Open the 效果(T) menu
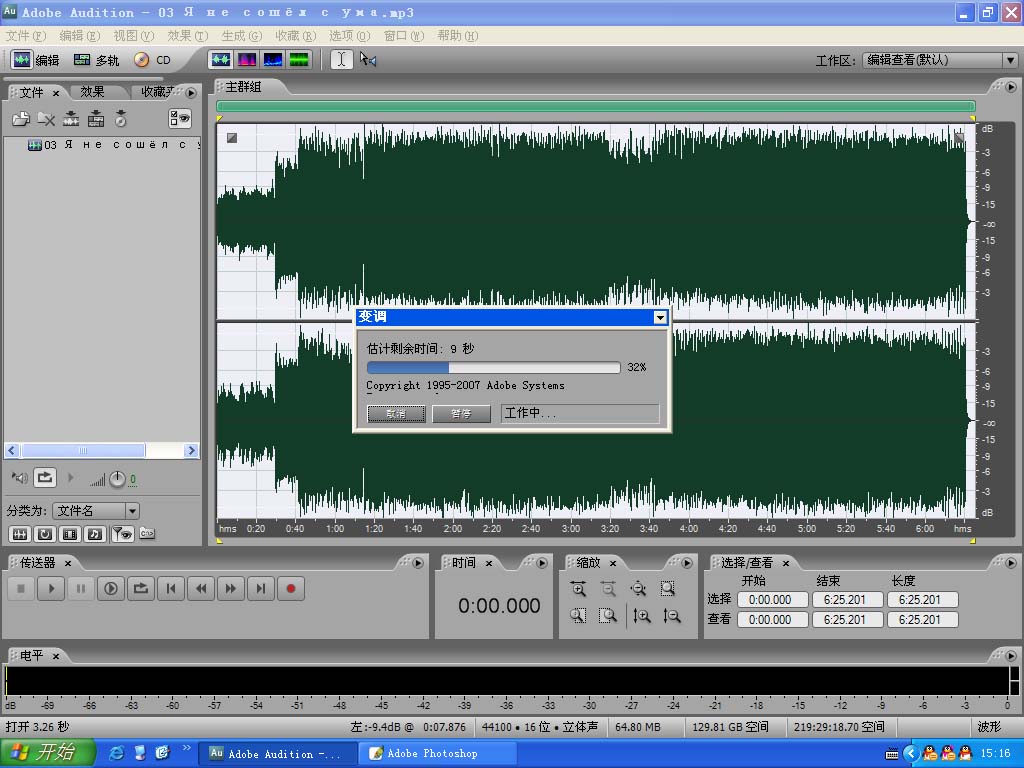Screen dimensions: 1024x768 187,36
